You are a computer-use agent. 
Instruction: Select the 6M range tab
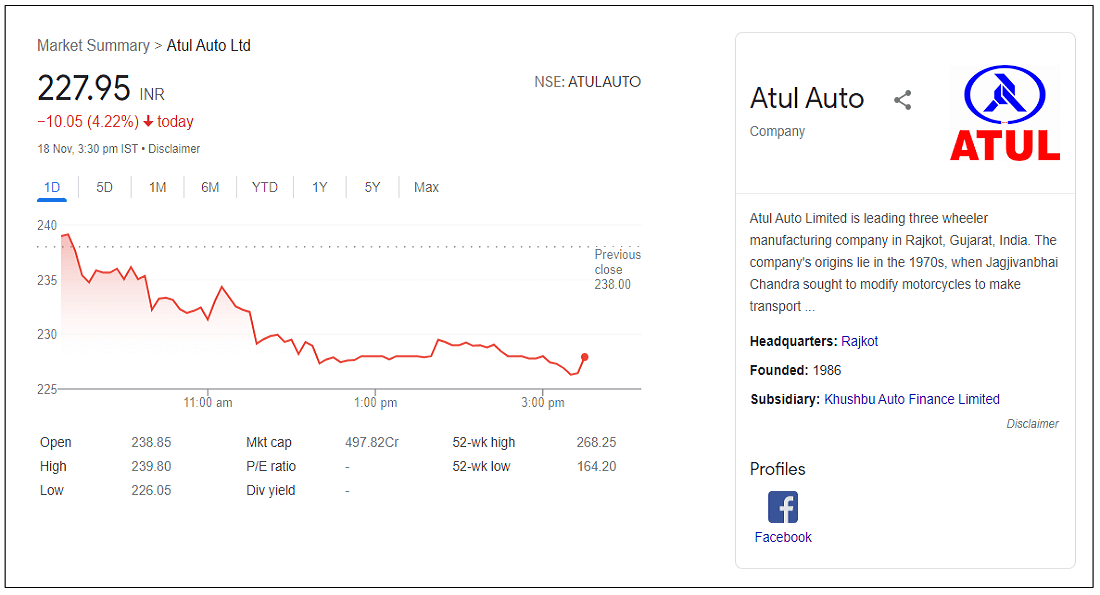[x=210, y=187]
